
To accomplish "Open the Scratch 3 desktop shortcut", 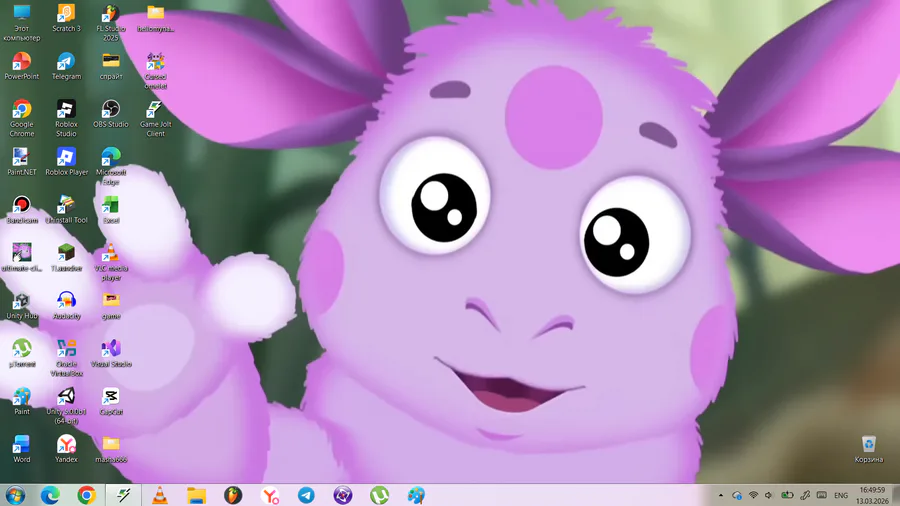I will (66, 18).
